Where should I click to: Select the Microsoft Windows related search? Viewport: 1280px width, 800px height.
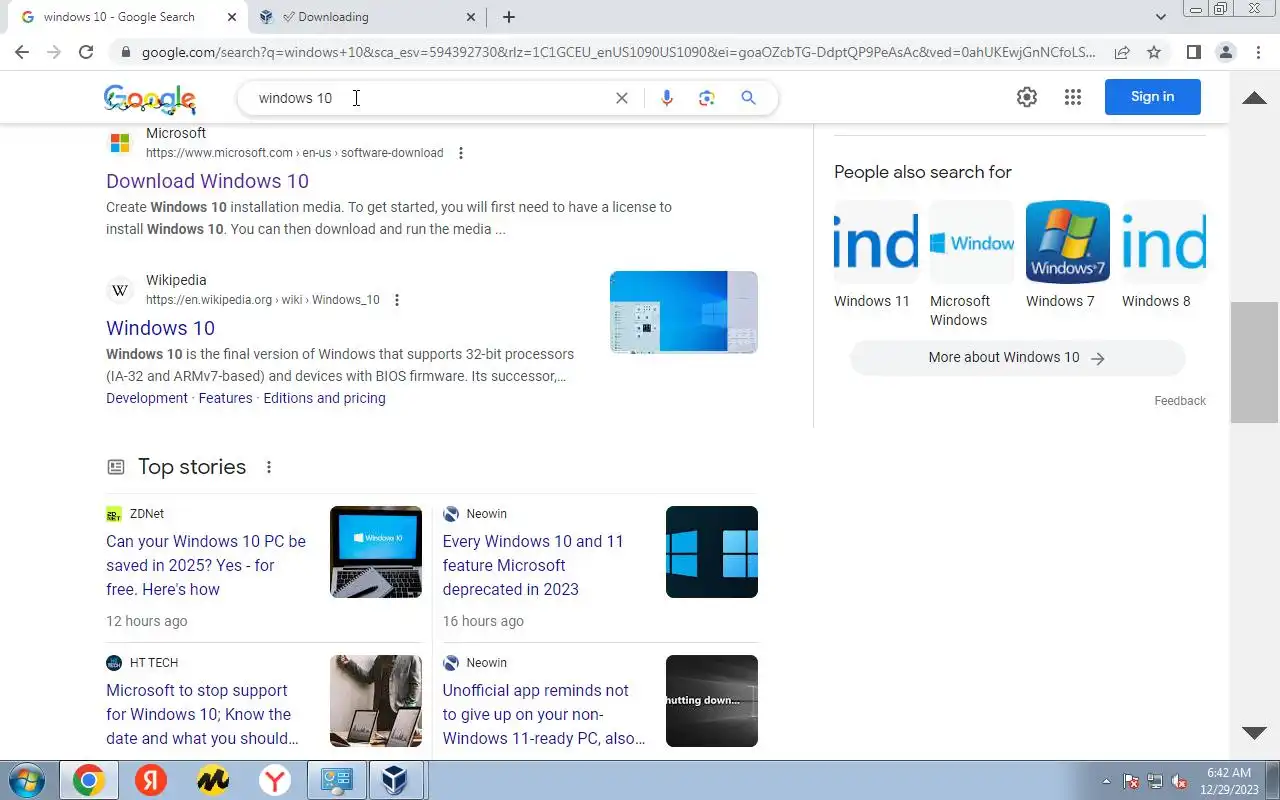tap(971, 265)
